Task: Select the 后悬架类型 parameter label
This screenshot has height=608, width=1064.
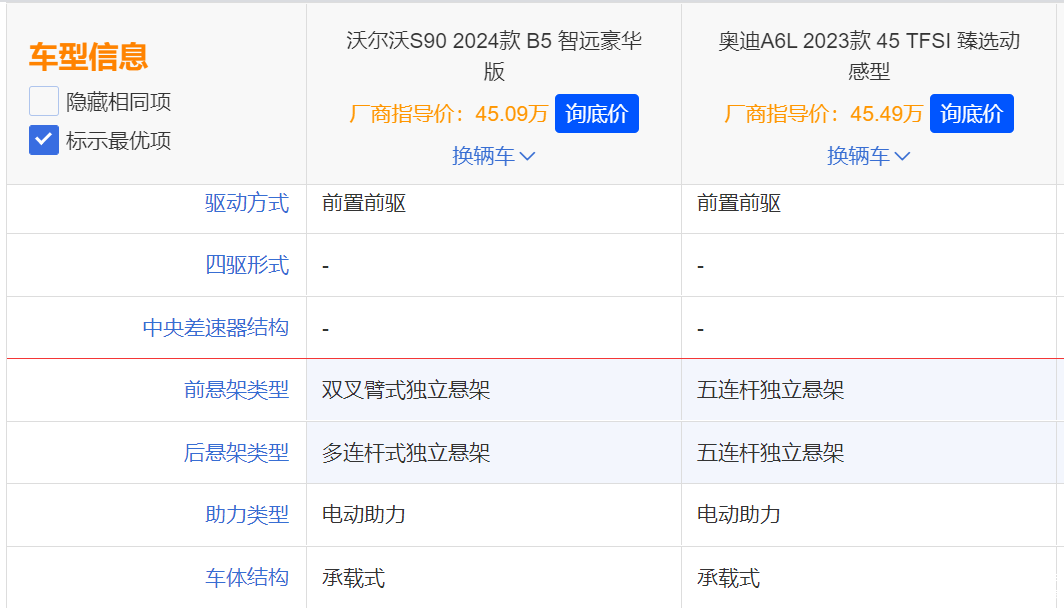Action: click(236, 453)
